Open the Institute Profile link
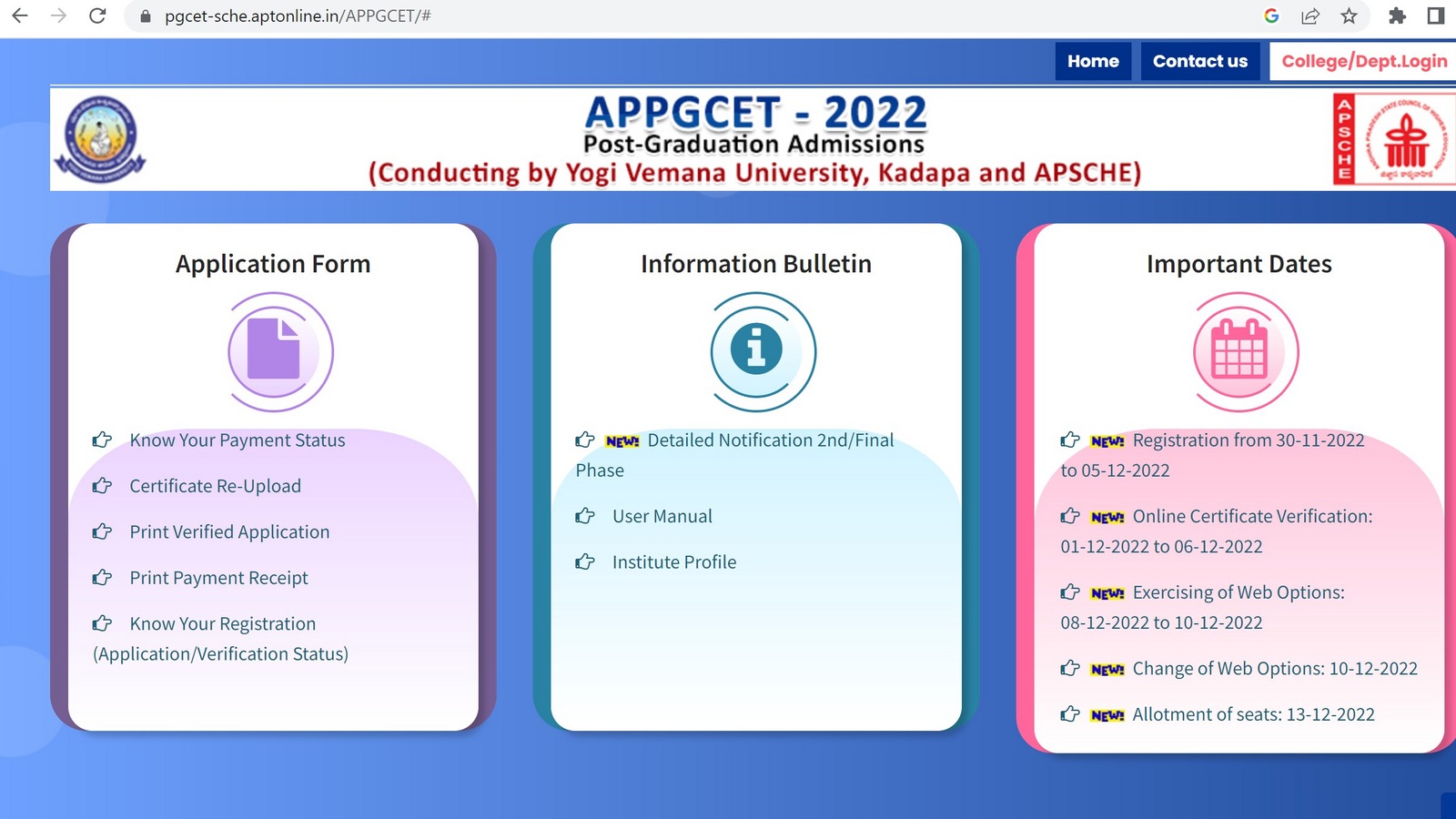This screenshot has width=1456, height=819. click(674, 562)
